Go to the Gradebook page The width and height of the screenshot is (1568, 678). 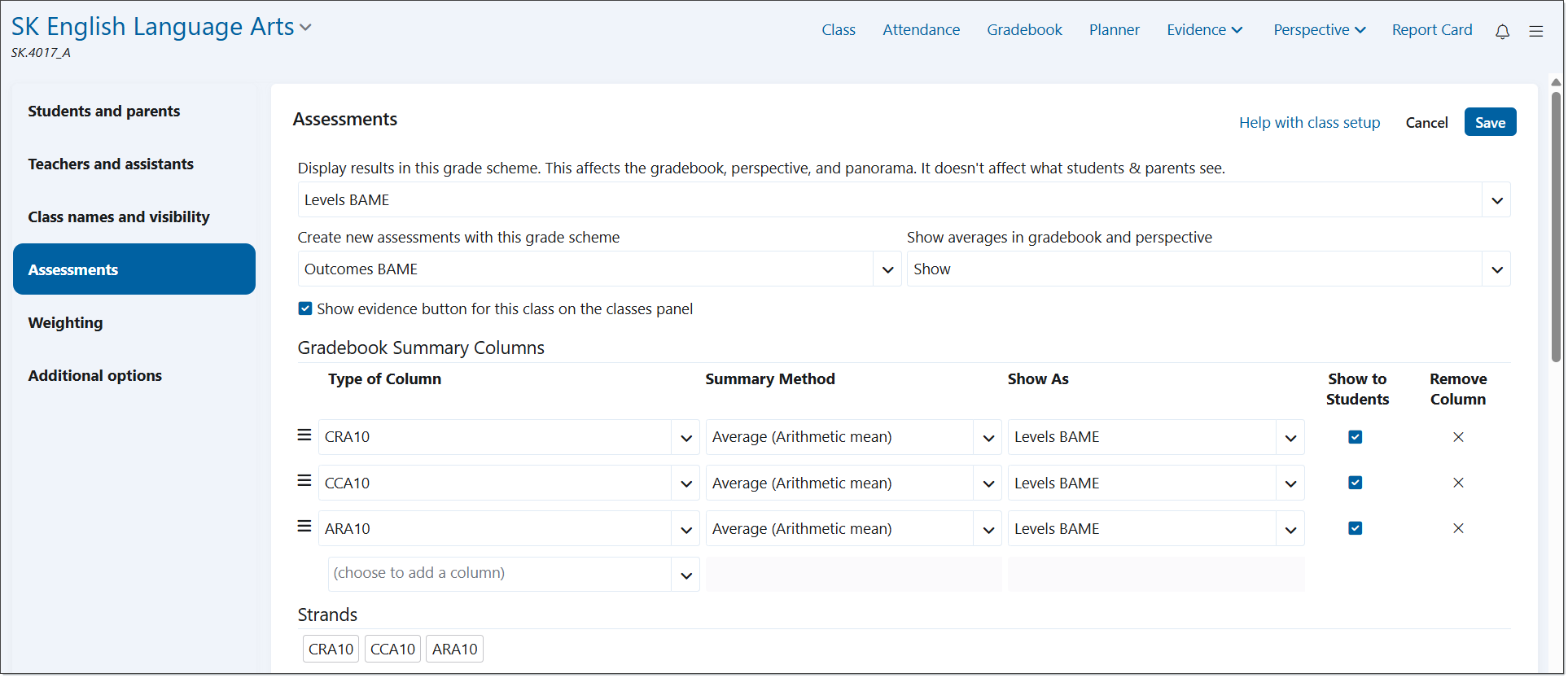click(x=1024, y=30)
